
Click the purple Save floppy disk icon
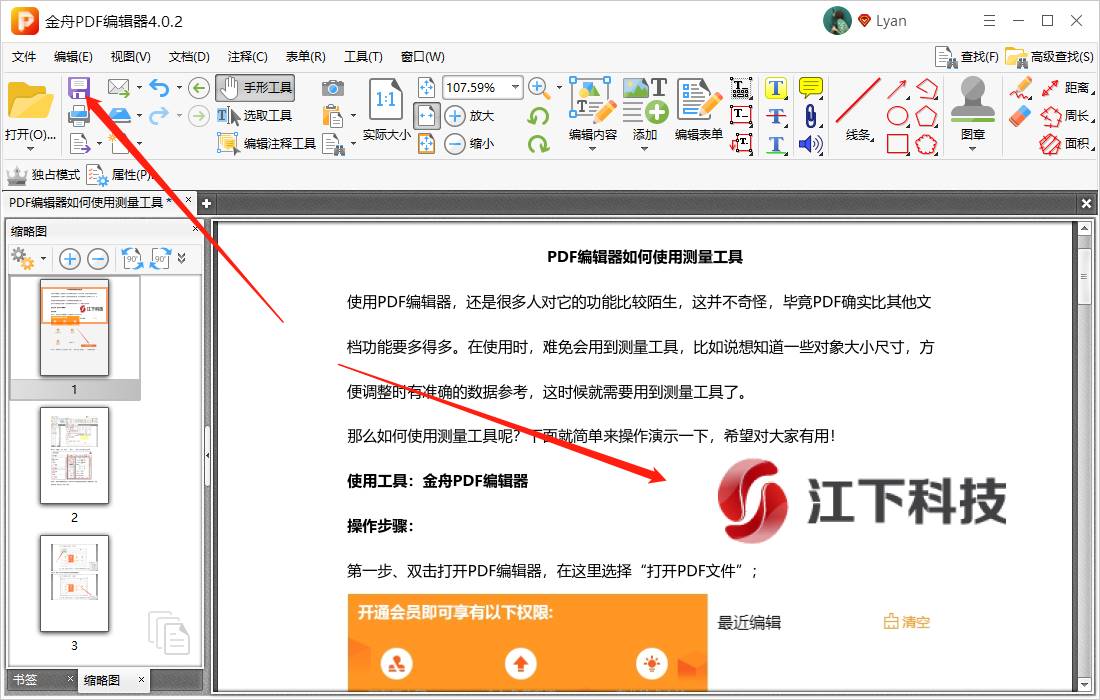pos(79,88)
